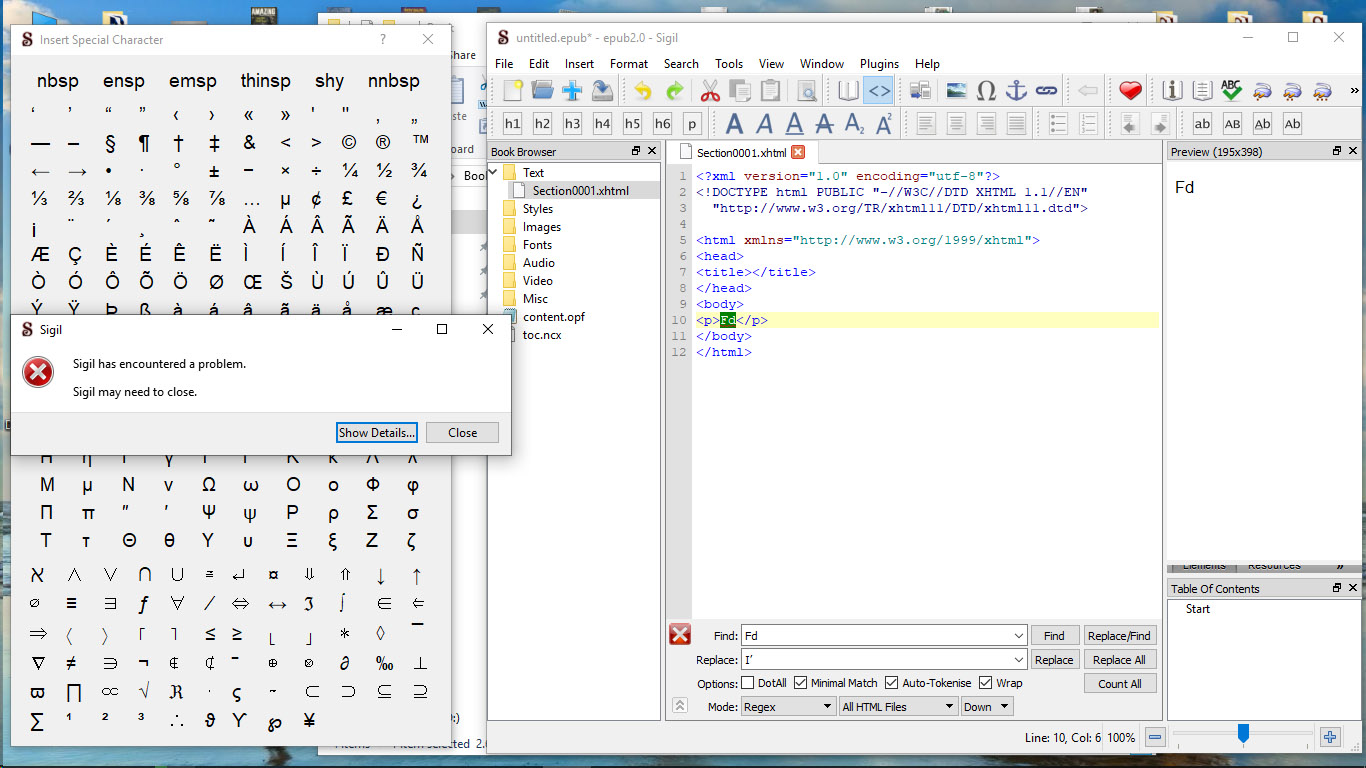This screenshot has height=768, width=1366.
Task: Open the All HTML Files scope dropdown
Action: click(x=898, y=707)
